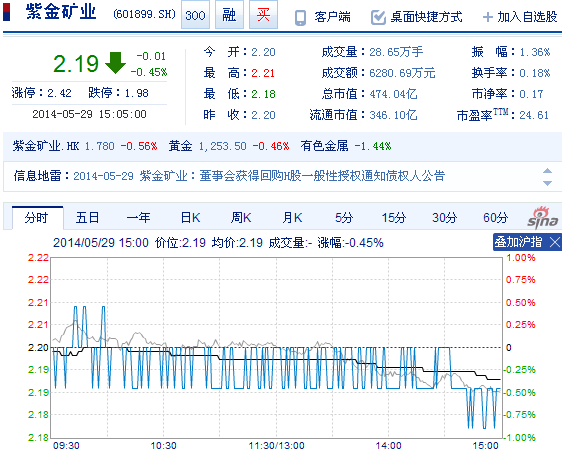This screenshot has height=454, width=562.
Task: Open the 桌面快捷方式 link
Action: [x=426, y=17]
